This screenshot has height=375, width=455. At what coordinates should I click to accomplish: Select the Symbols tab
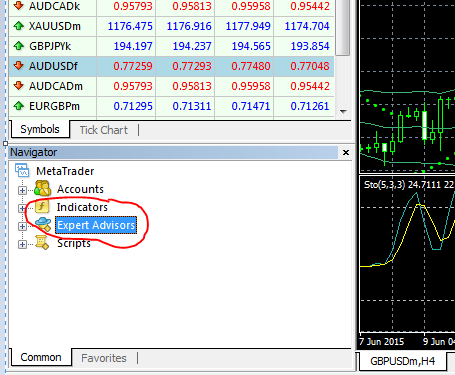coord(40,129)
